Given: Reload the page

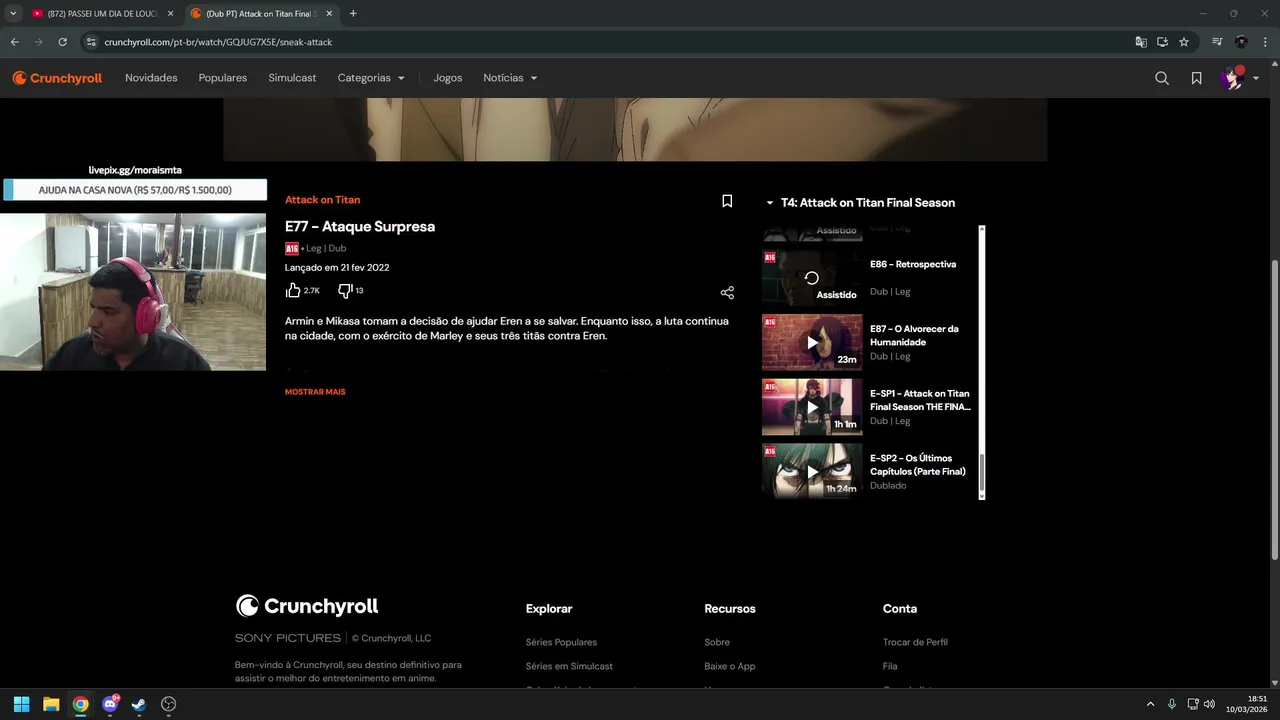Looking at the screenshot, I should [x=62, y=42].
